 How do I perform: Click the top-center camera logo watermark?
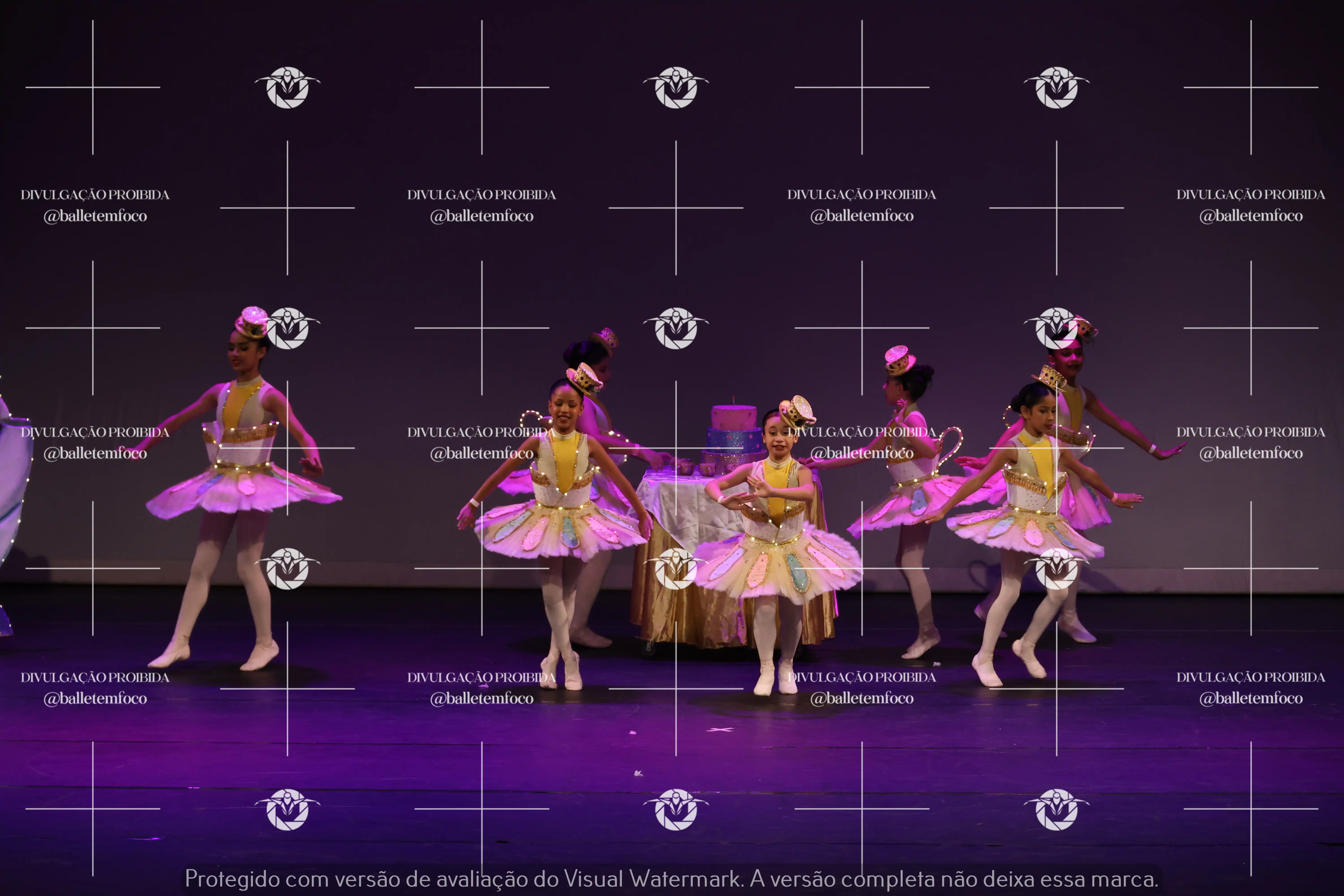(676, 87)
